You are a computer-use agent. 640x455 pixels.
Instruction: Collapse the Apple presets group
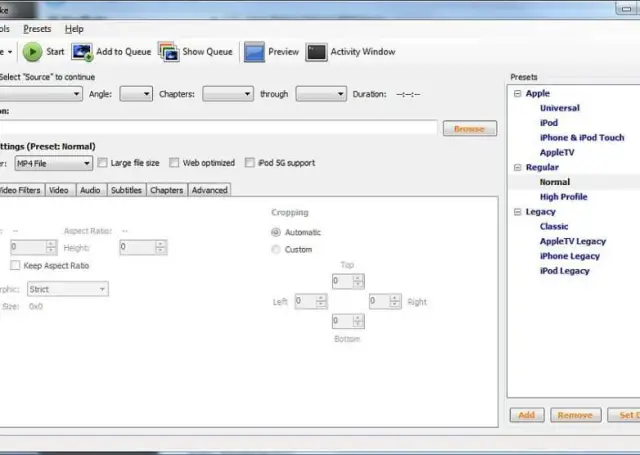(x=517, y=94)
